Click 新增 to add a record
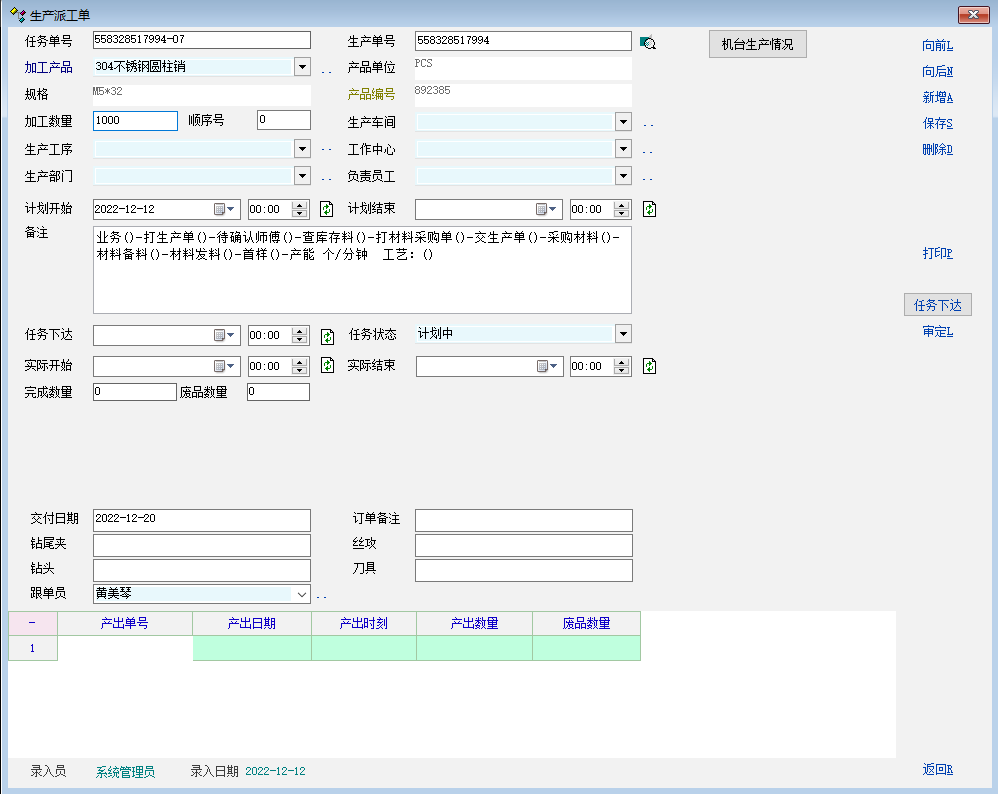Image resolution: width=998 pixels, height=794 pixels. (x=937, y=98)
